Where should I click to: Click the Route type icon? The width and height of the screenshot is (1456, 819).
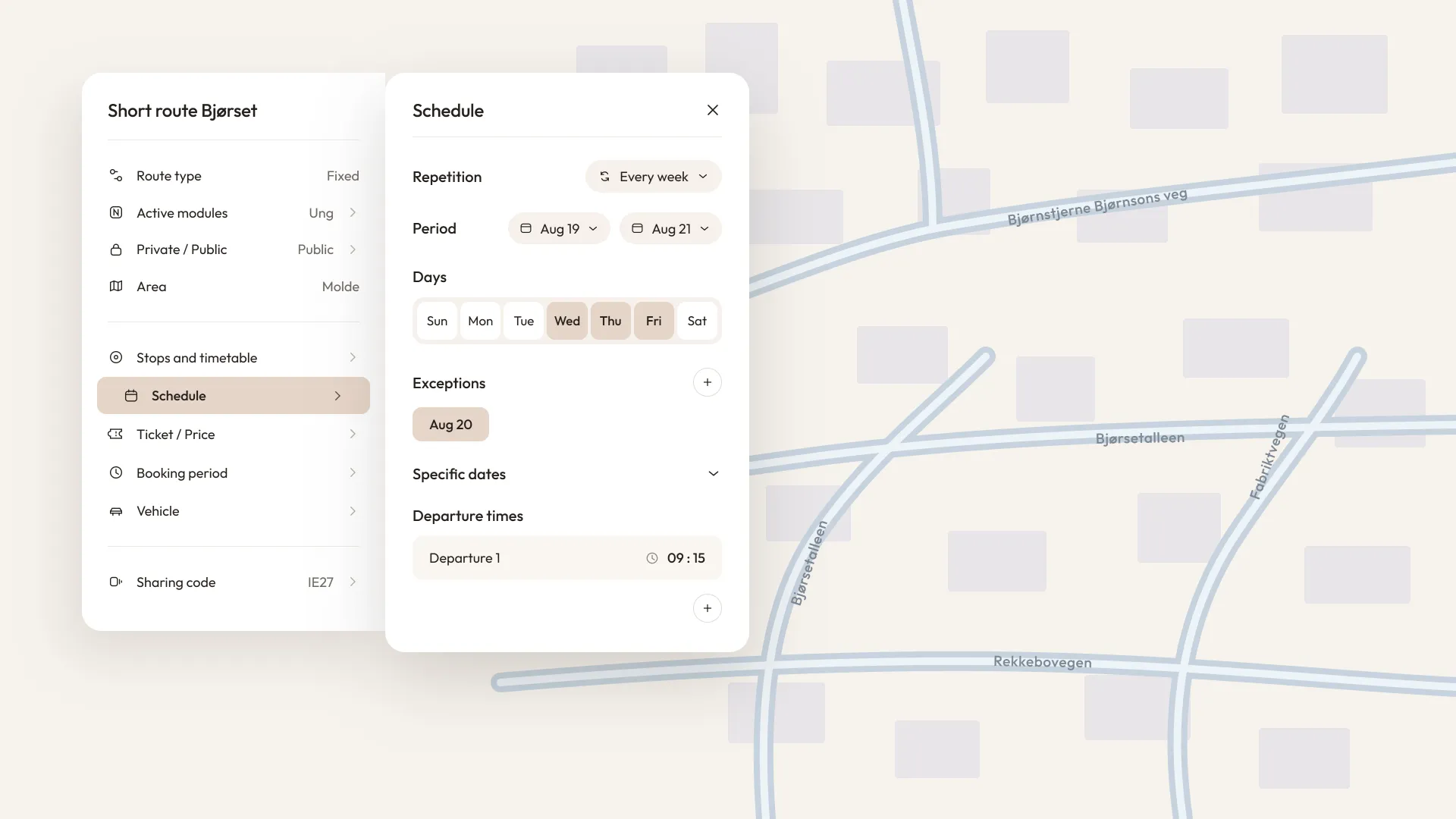tap(116, 176)
